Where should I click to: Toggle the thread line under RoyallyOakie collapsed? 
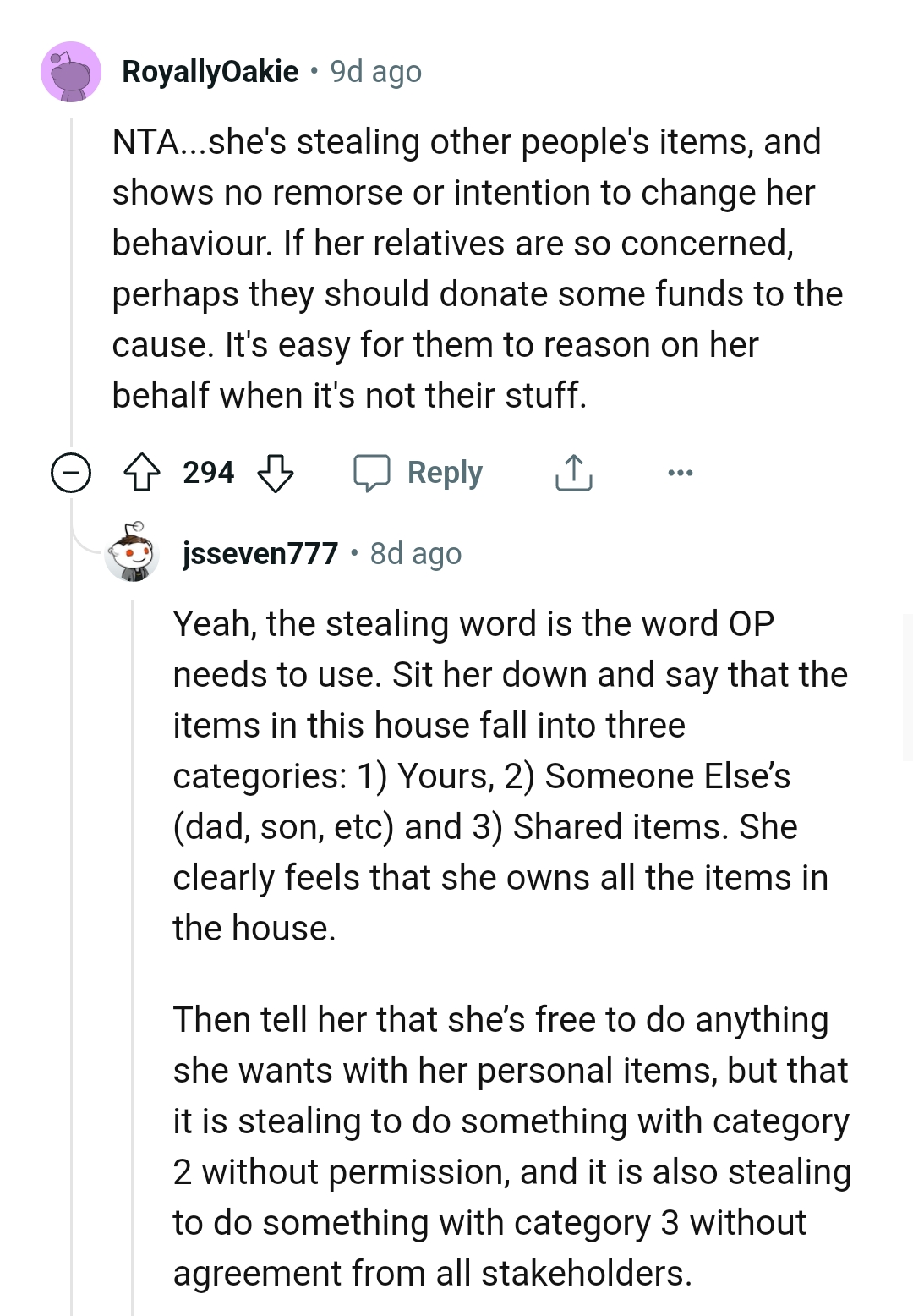pyautogui.click(x=71, y=296)
